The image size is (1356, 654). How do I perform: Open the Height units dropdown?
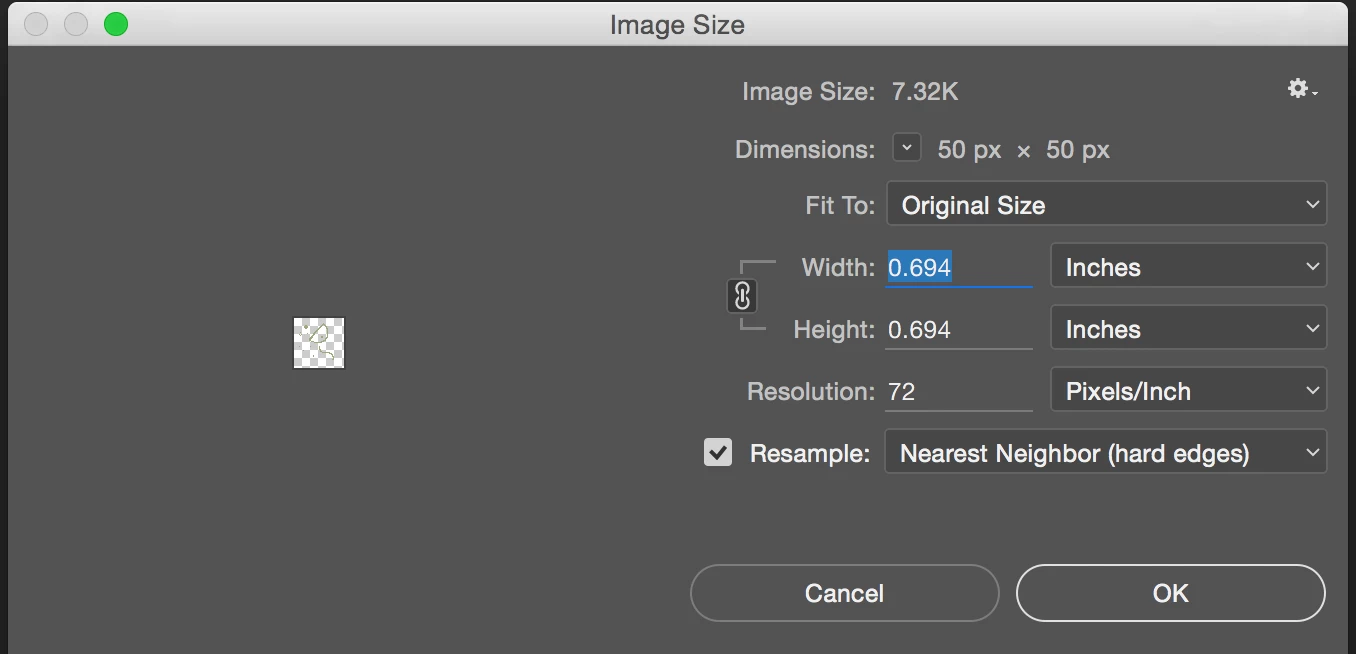click(x=1188, y=329)
